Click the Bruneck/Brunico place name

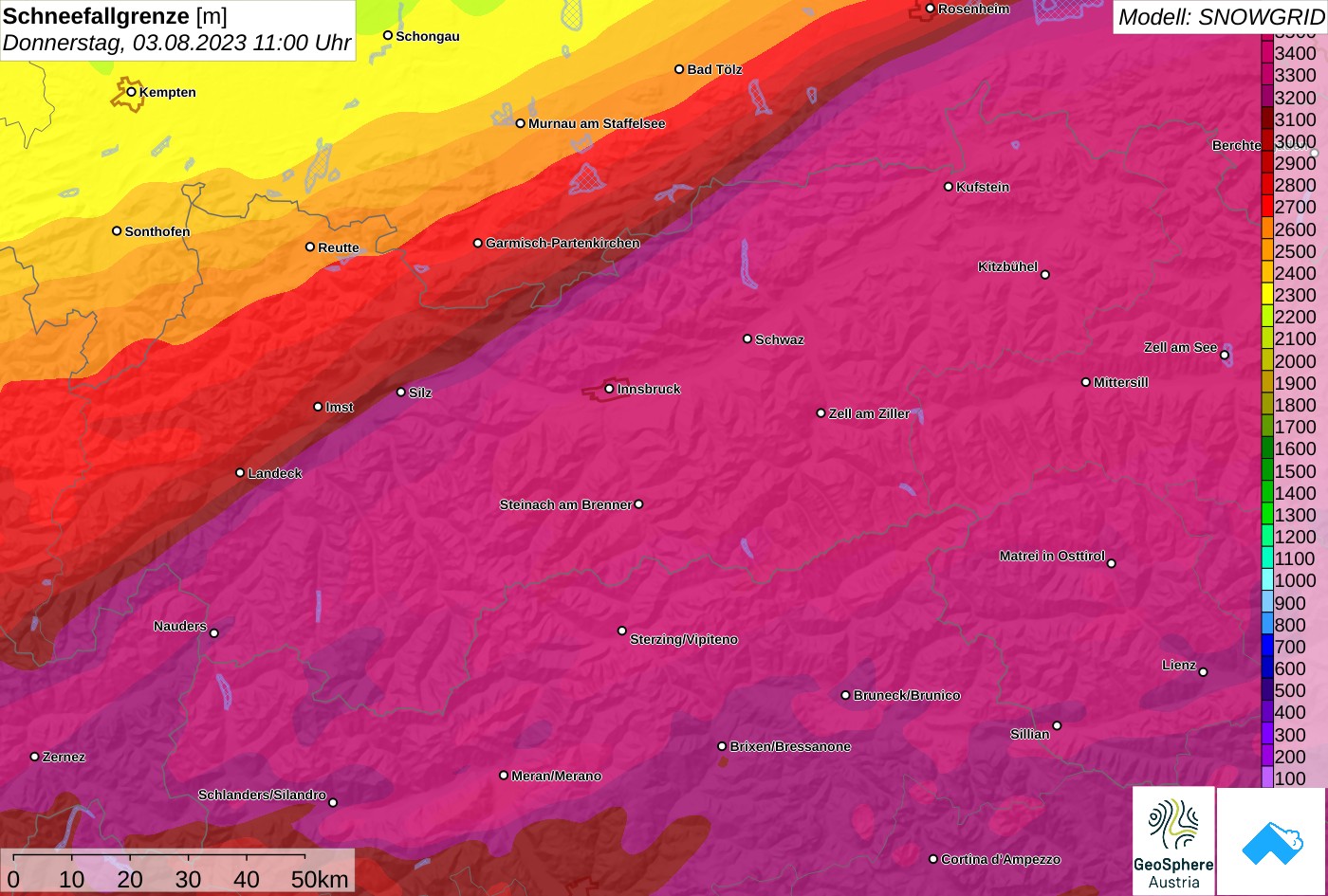pyautogui.click(x=907, y=696)
